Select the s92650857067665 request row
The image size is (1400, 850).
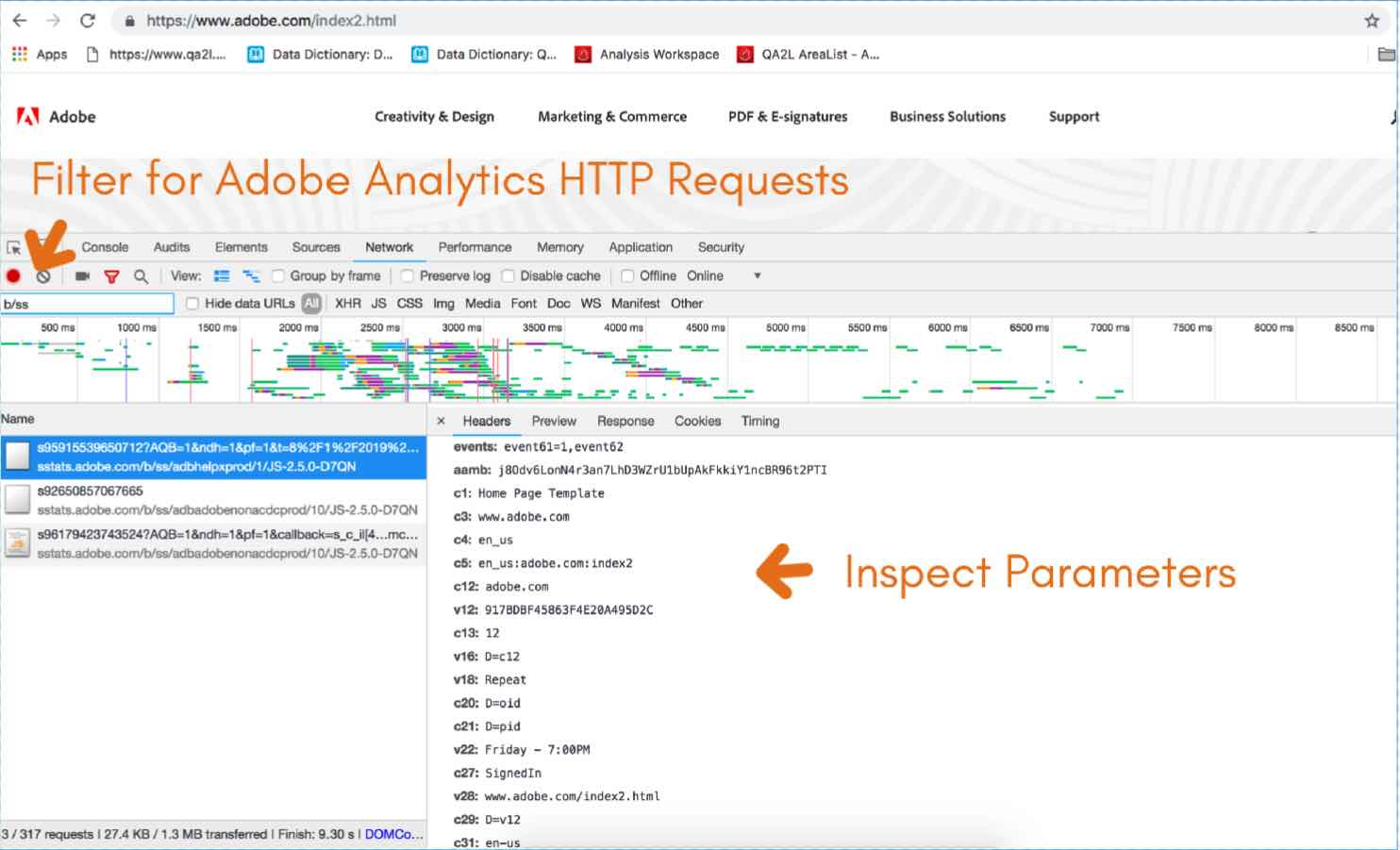tap(213, 501)
